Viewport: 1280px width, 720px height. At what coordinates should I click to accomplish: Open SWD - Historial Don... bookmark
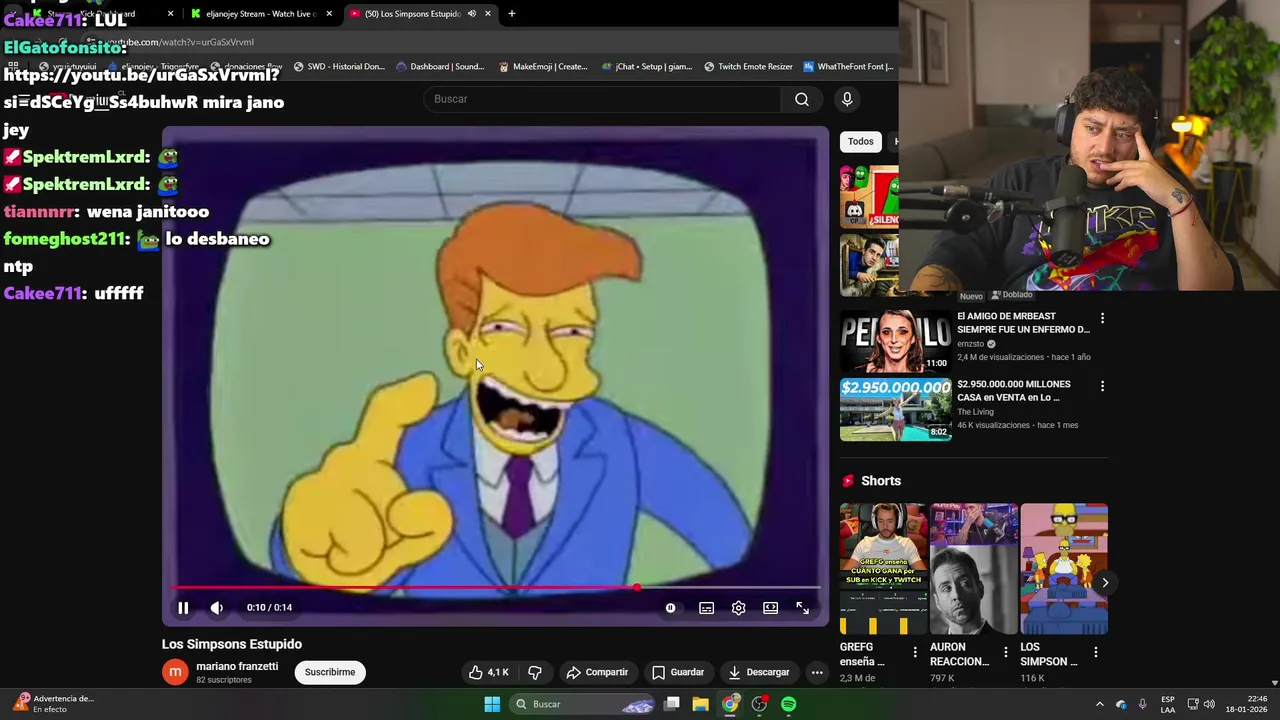339,67
